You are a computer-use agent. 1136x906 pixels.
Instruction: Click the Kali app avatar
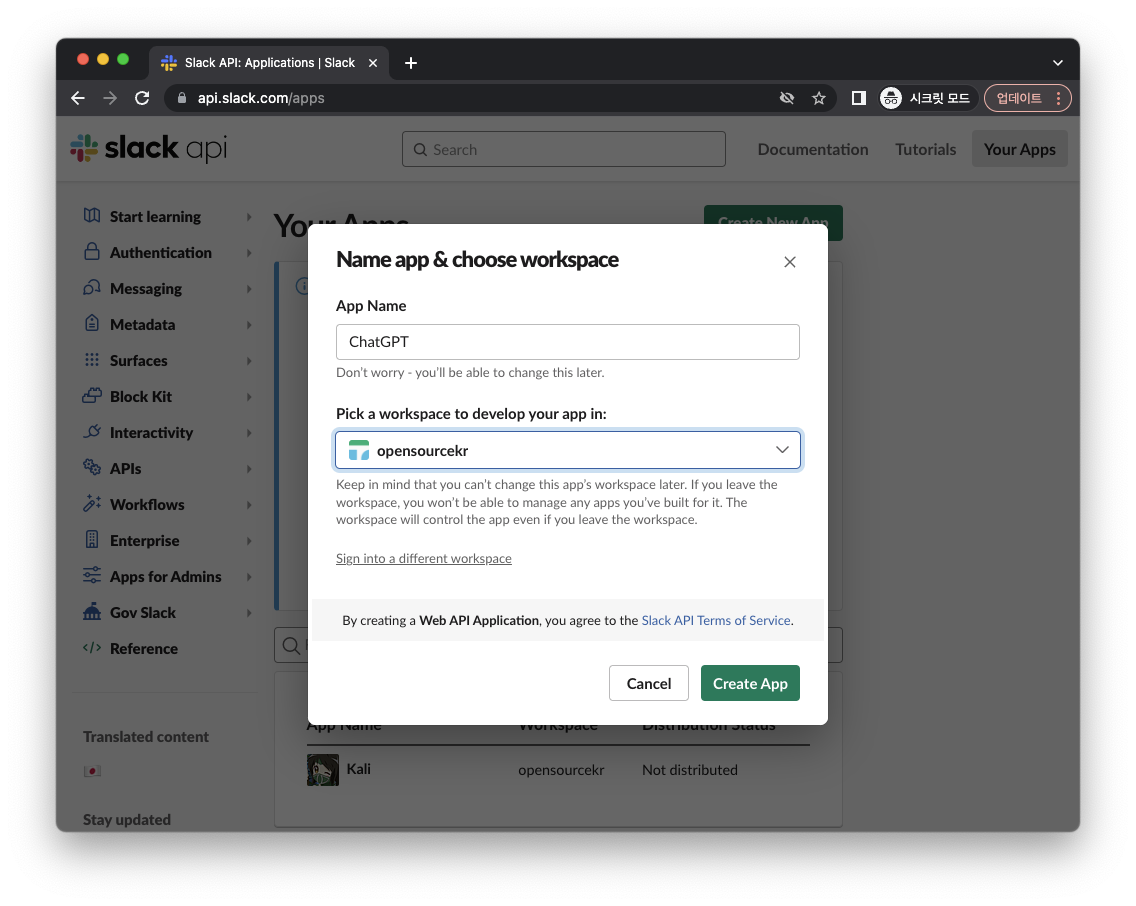[323, 770]
